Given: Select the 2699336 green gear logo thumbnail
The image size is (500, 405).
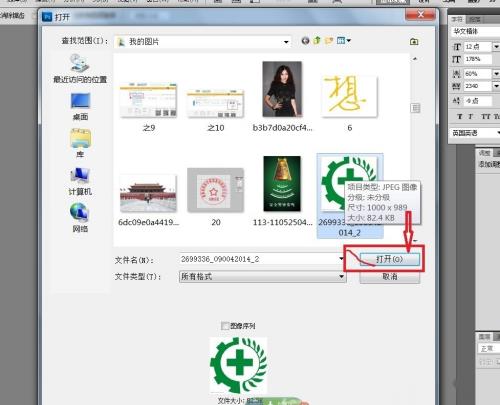Looking at the screenshot, I should [349, 195].
